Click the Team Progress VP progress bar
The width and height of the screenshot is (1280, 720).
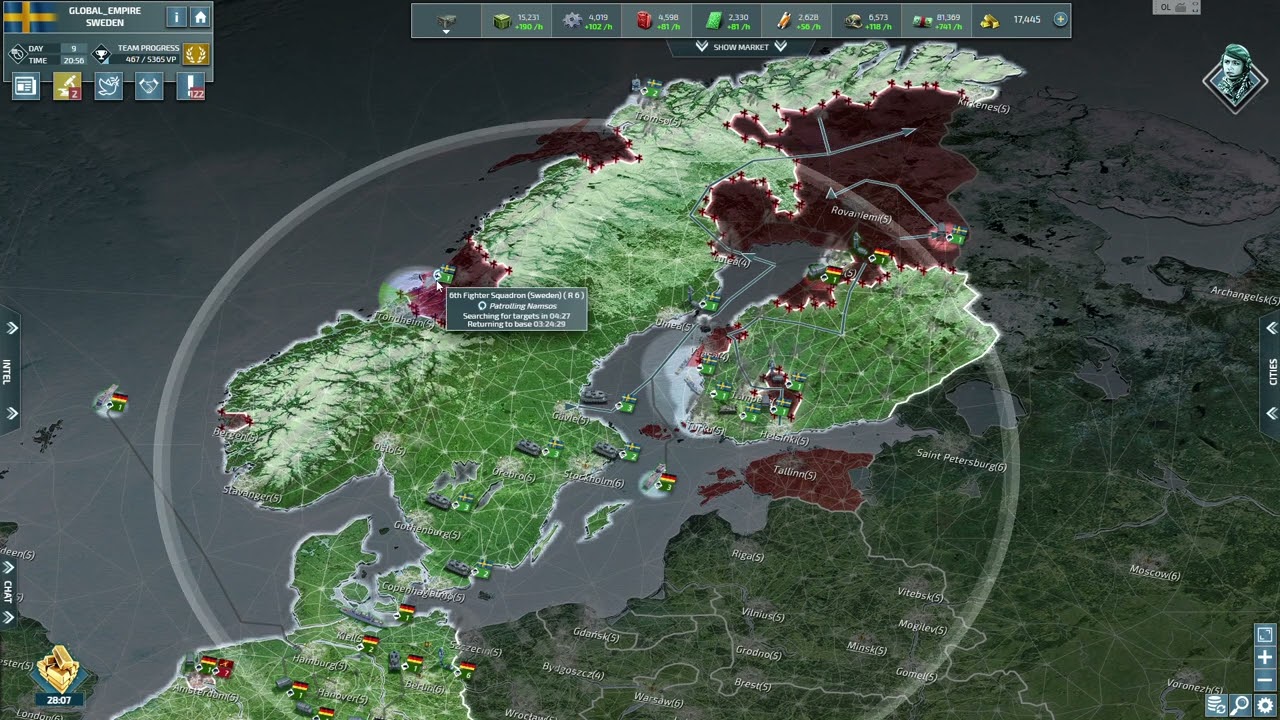pyautogui.click(x=147, y=59)
